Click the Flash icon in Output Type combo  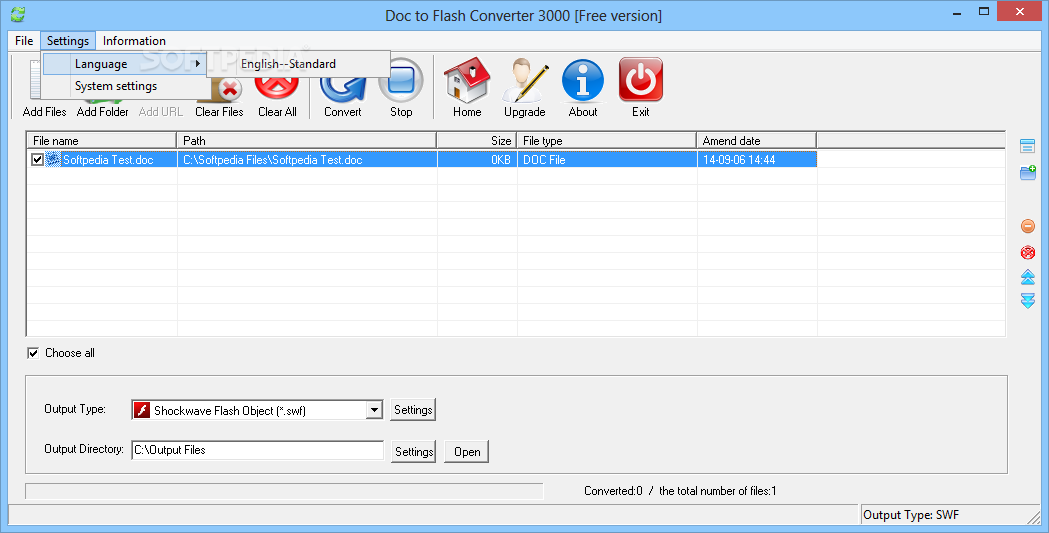pyautogui.click(x=142, y=410)
